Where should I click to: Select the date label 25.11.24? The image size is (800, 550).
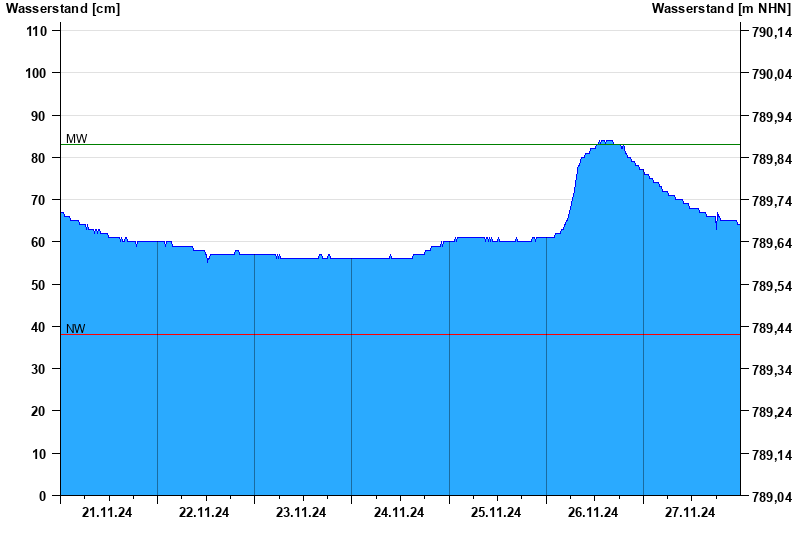tap(496, 512)
